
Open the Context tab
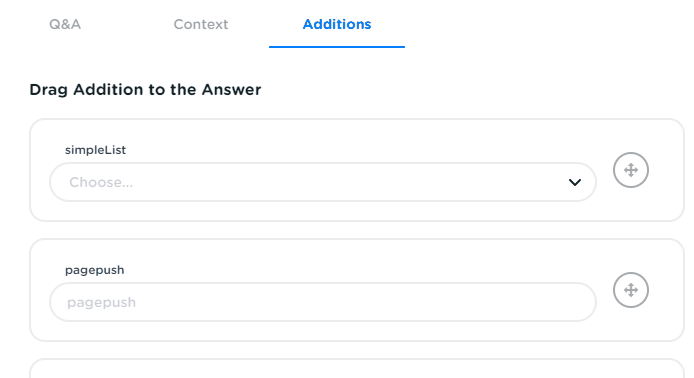(x=201, y=24)
